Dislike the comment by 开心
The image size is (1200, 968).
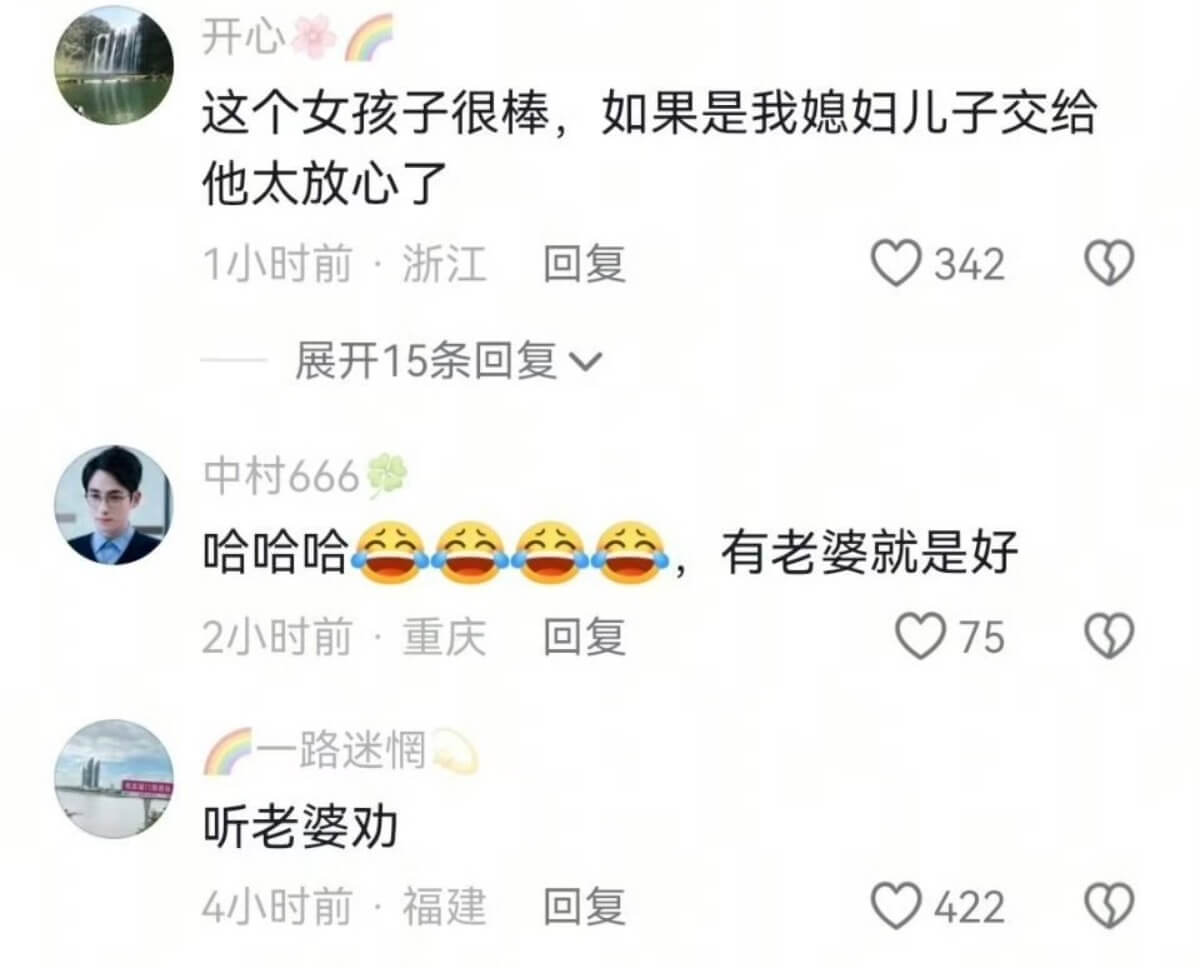point(1109,265)
